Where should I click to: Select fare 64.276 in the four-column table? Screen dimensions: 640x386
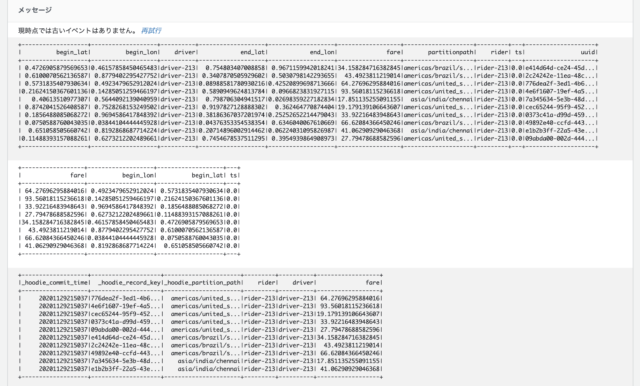54,191
